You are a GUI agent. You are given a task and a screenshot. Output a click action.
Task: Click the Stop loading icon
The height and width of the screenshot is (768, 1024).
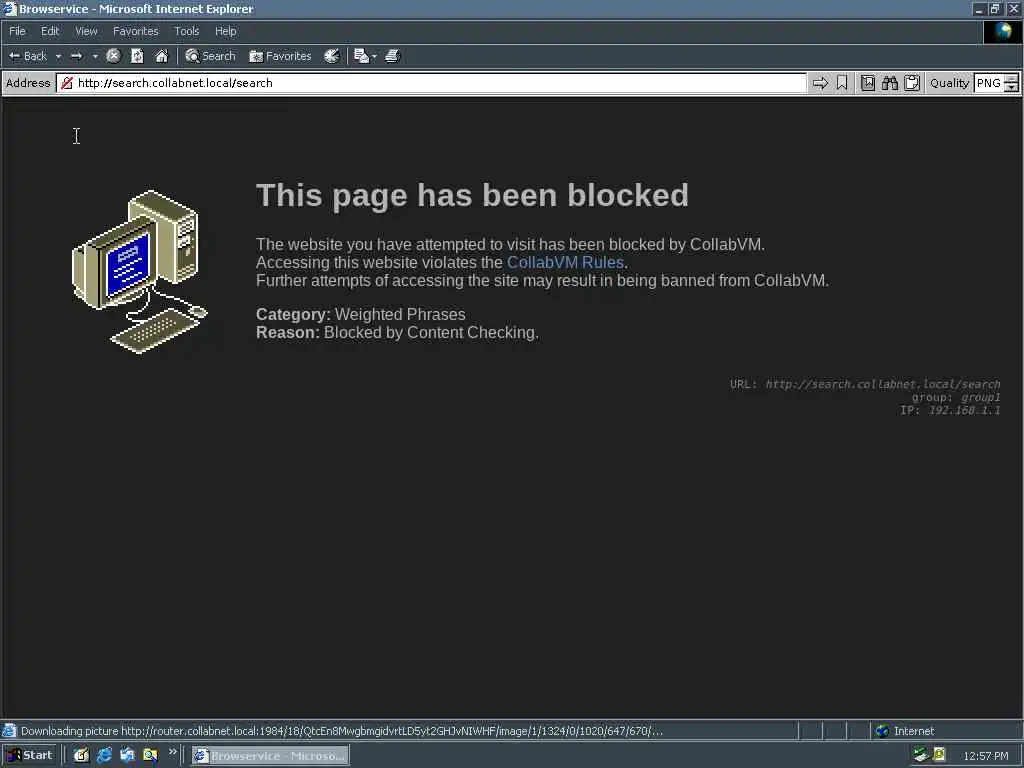pos(113,56)
